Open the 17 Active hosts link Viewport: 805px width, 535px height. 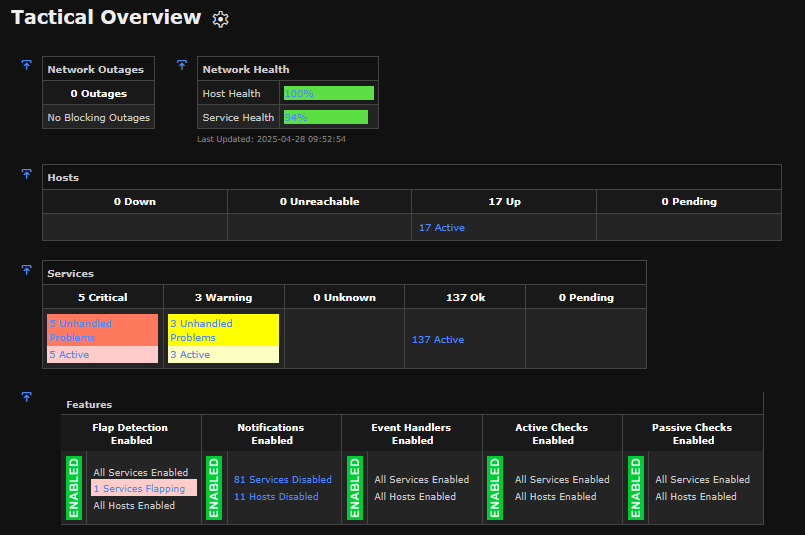click(441, 228)
